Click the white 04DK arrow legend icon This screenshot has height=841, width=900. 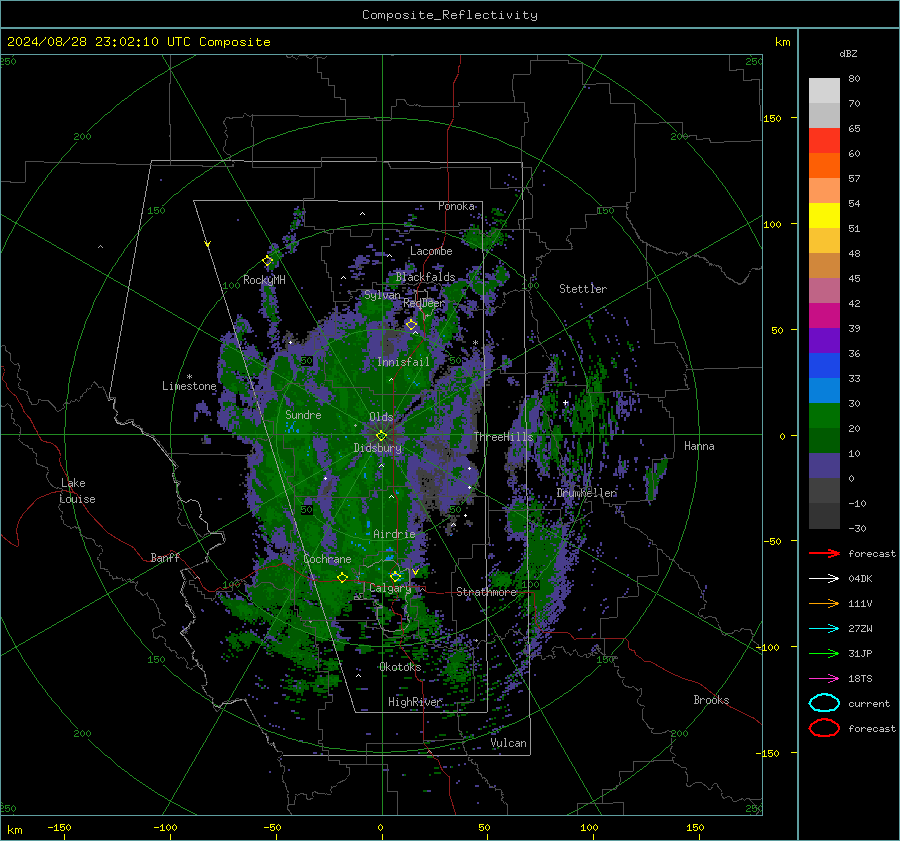[x=824, y=578]
